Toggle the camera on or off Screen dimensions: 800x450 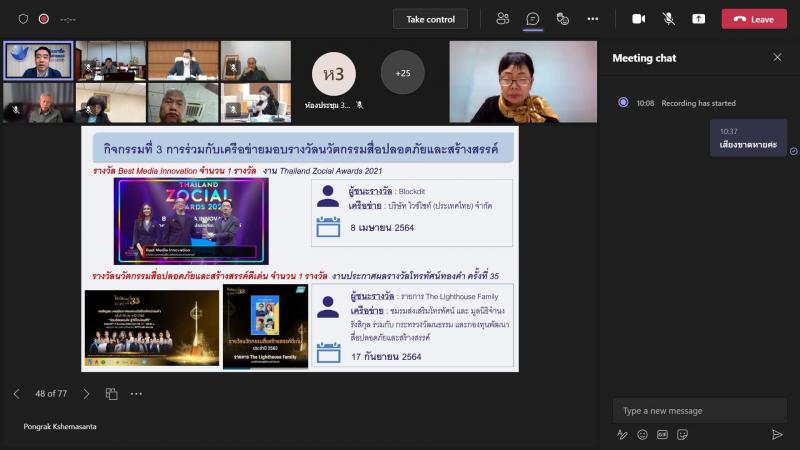639,19
